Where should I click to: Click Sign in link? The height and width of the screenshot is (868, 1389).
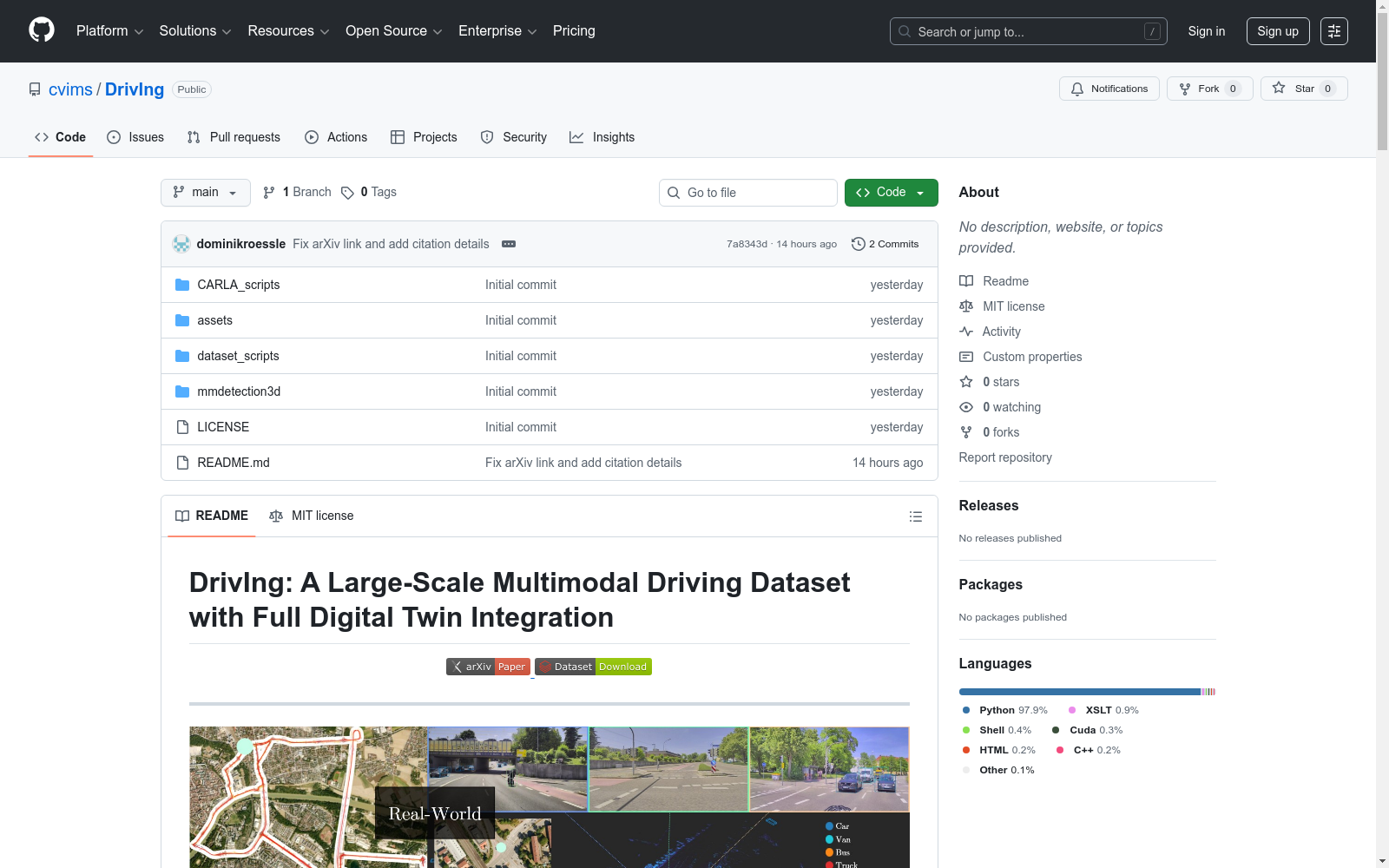click(x=1207, y=31)
